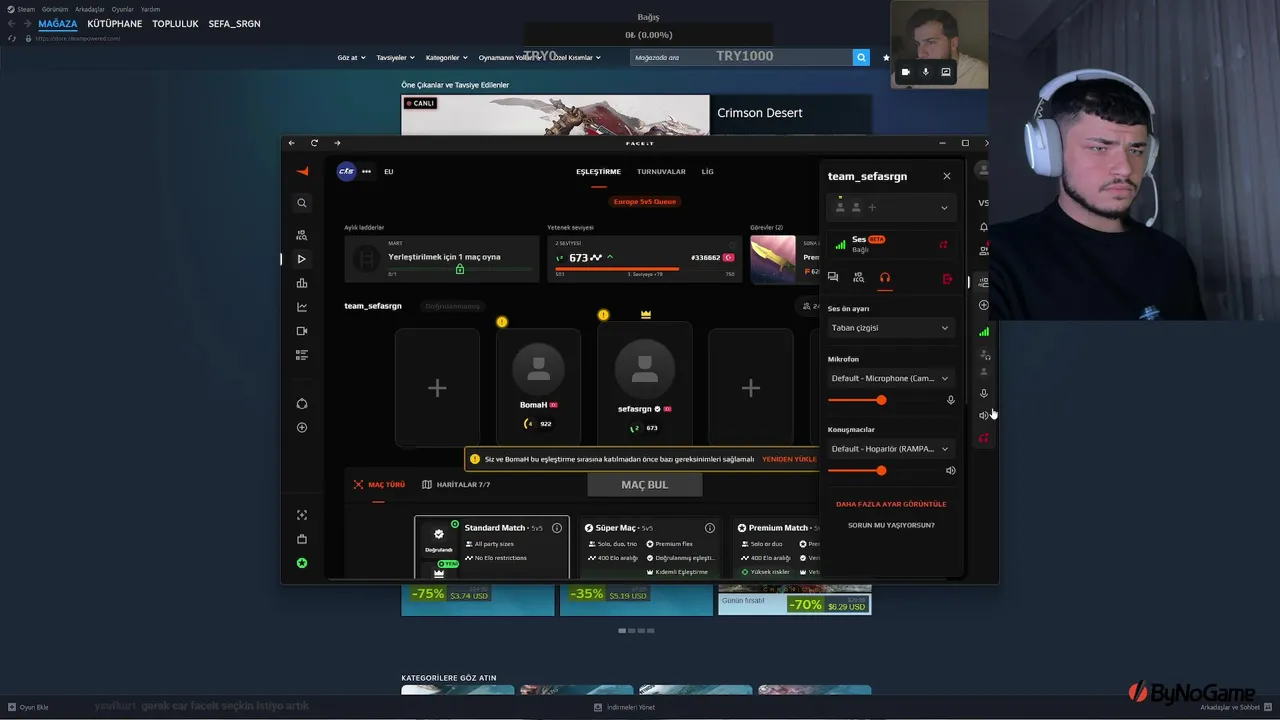This screenshot has height=720, width=1280.
Task: Toggle speaker mute icon beside Konuşmacılar slider
Action: [951, 470]
